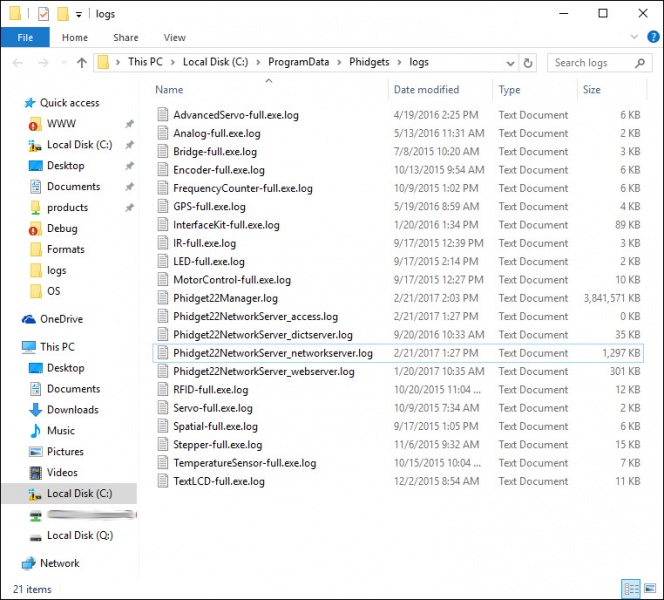Expand the ribbon with the chevron
664x600 pixels.
coord(634,37)
